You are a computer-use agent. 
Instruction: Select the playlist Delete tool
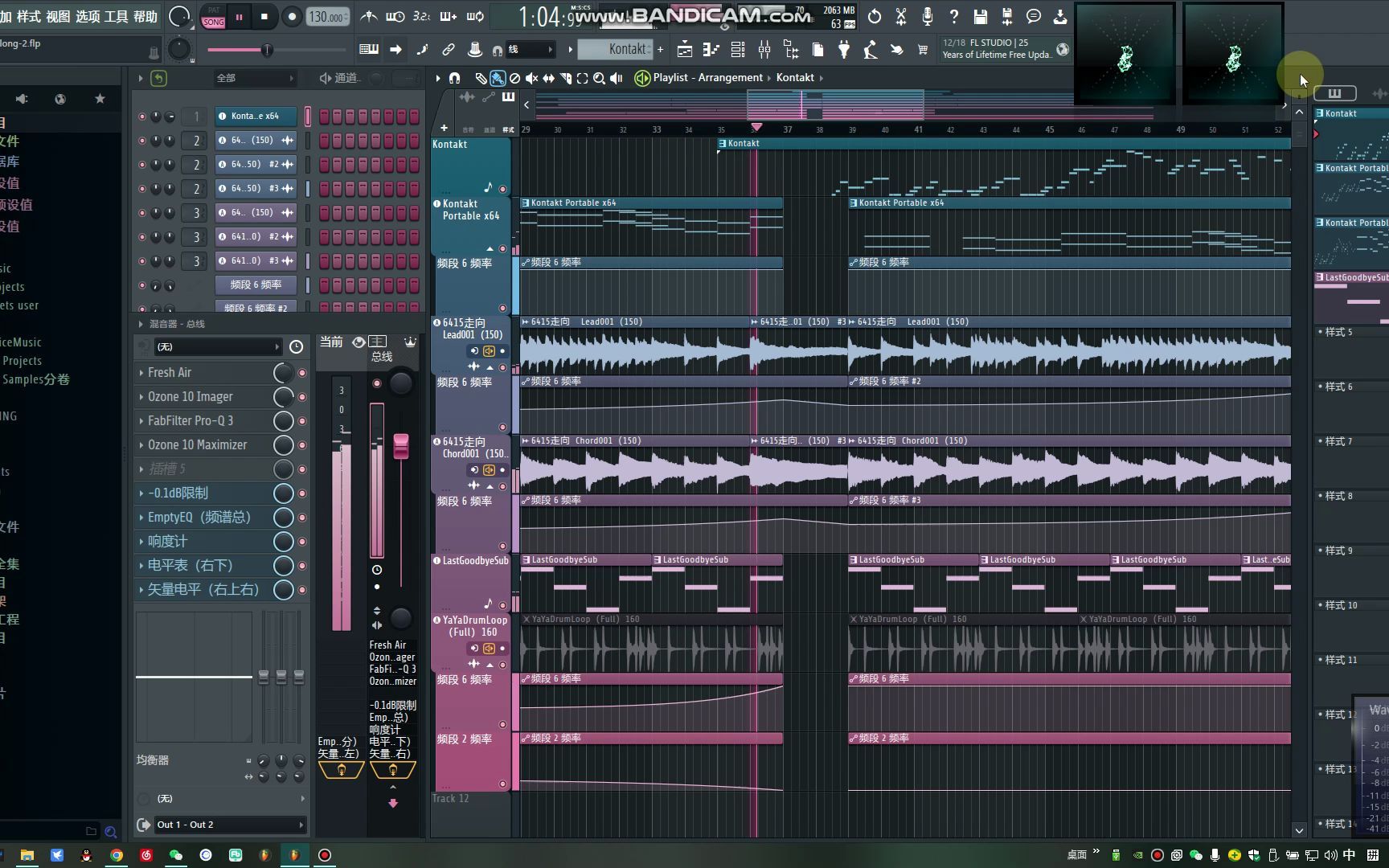tap(514, 78)
